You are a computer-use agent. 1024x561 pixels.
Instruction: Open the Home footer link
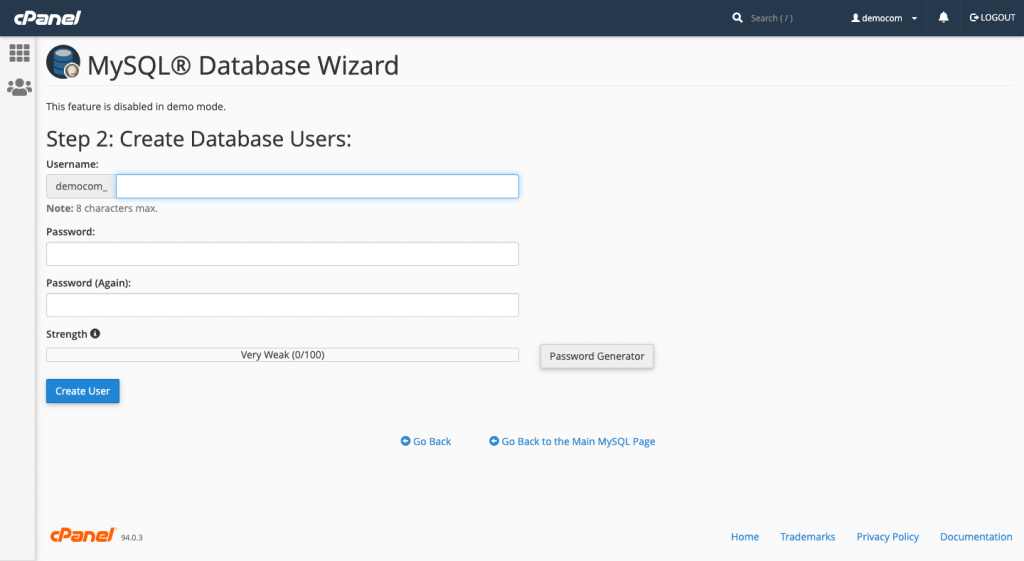(x=744, y=537)
